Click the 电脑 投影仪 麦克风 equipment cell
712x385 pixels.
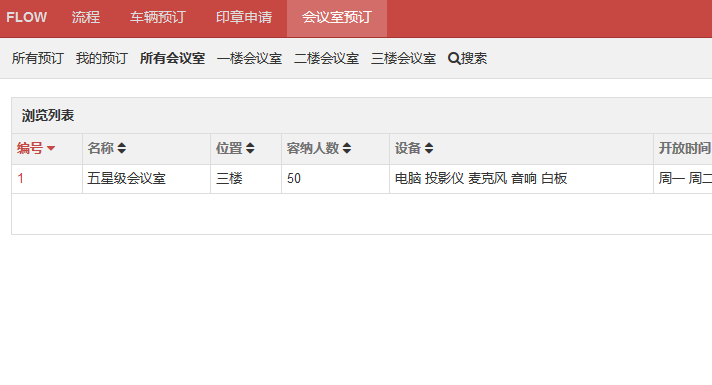(521, 179)
